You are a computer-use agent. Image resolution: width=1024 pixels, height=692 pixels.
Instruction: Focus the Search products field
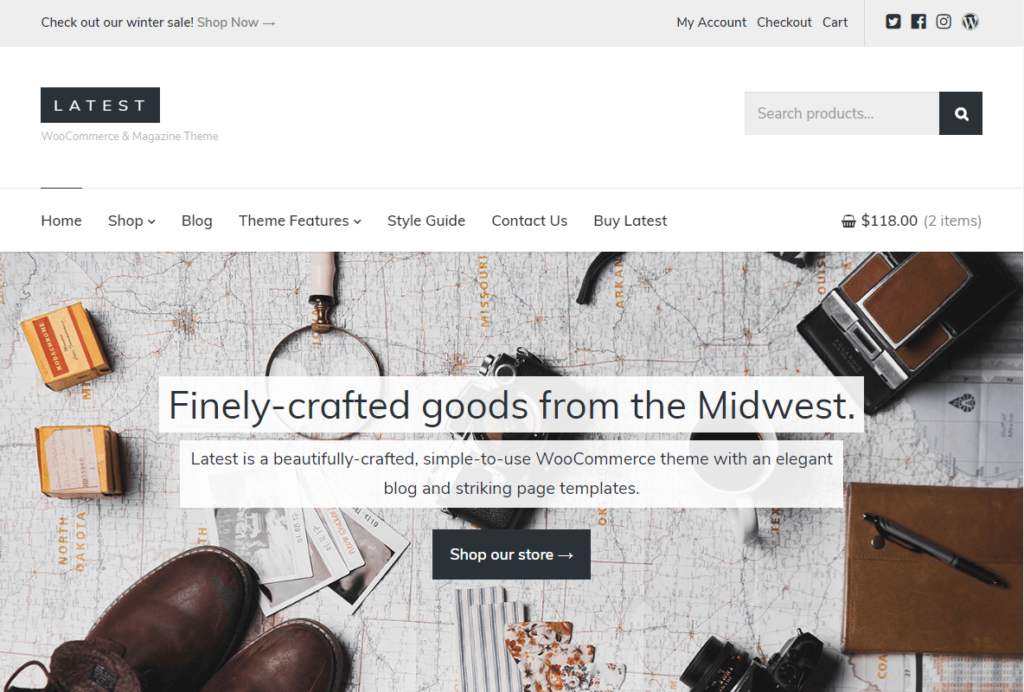(x=842, y=114)
